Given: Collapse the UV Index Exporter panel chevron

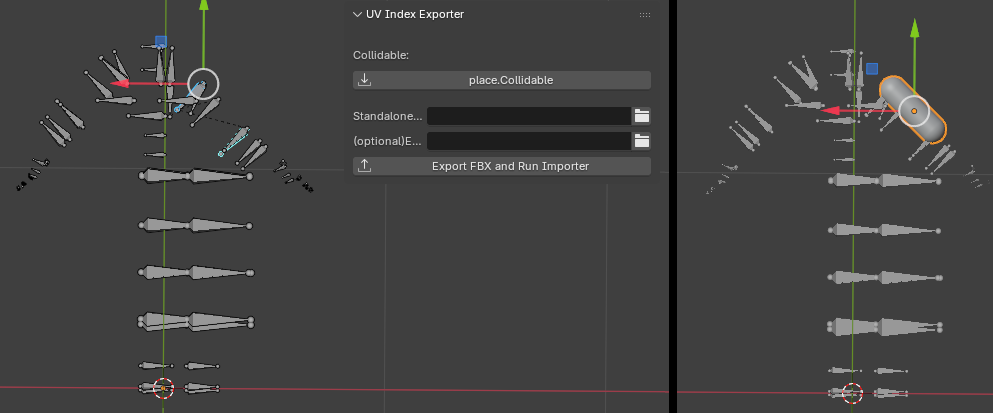Looking at the screenshot, I should pos(358,15).
